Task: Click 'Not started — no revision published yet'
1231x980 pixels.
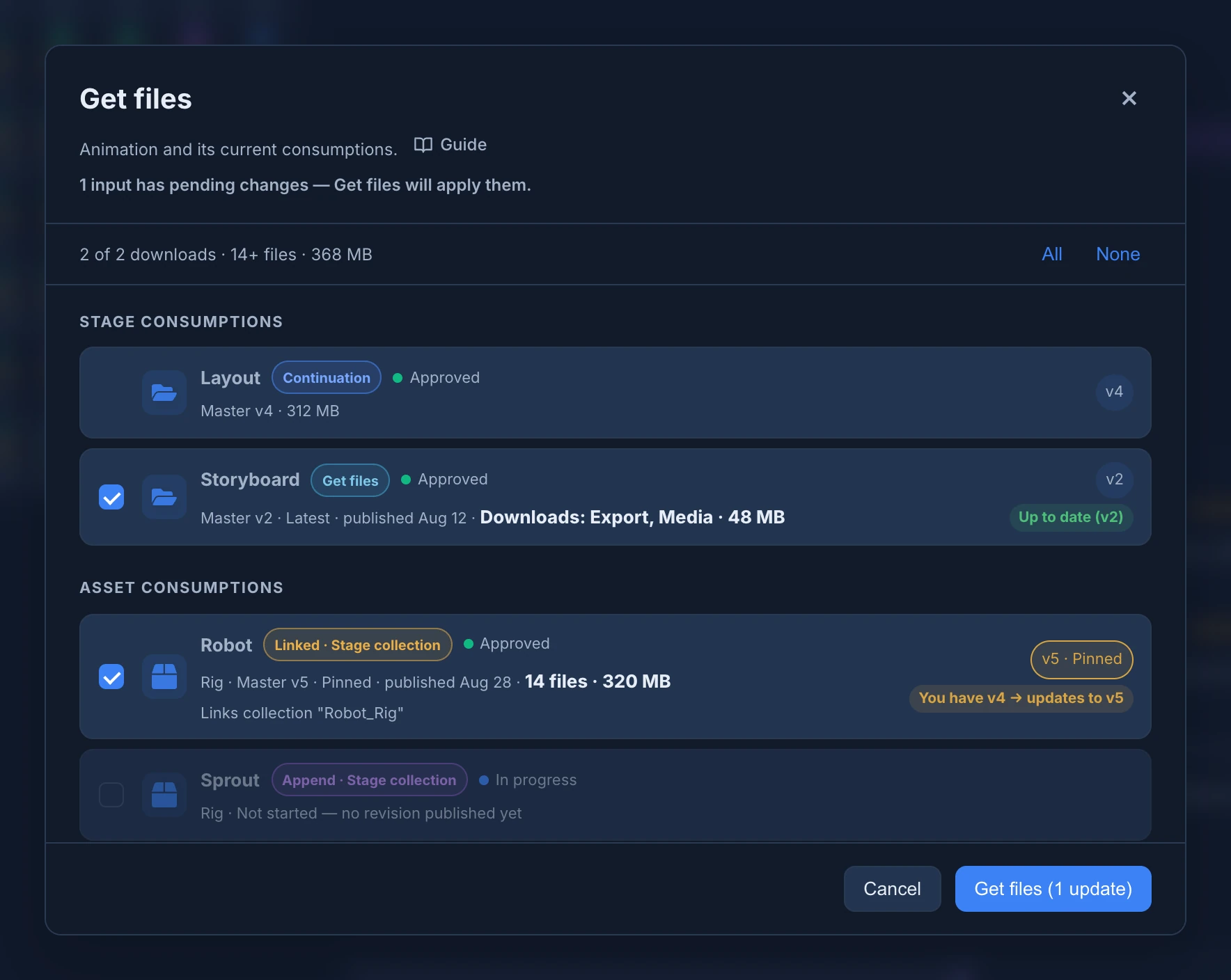Action: click(379, 813)
